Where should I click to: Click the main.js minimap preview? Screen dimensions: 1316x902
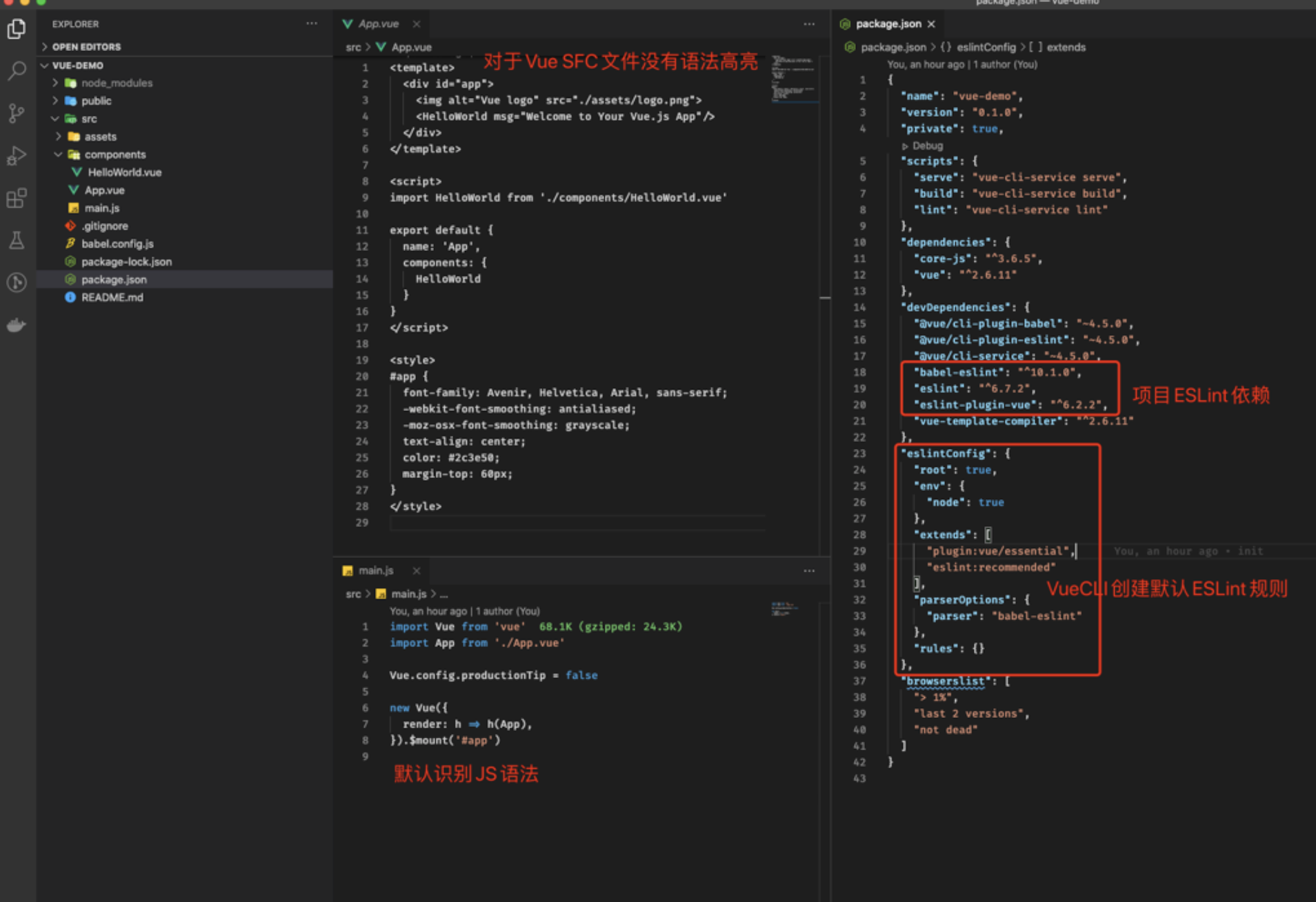(x=785, y=609)
